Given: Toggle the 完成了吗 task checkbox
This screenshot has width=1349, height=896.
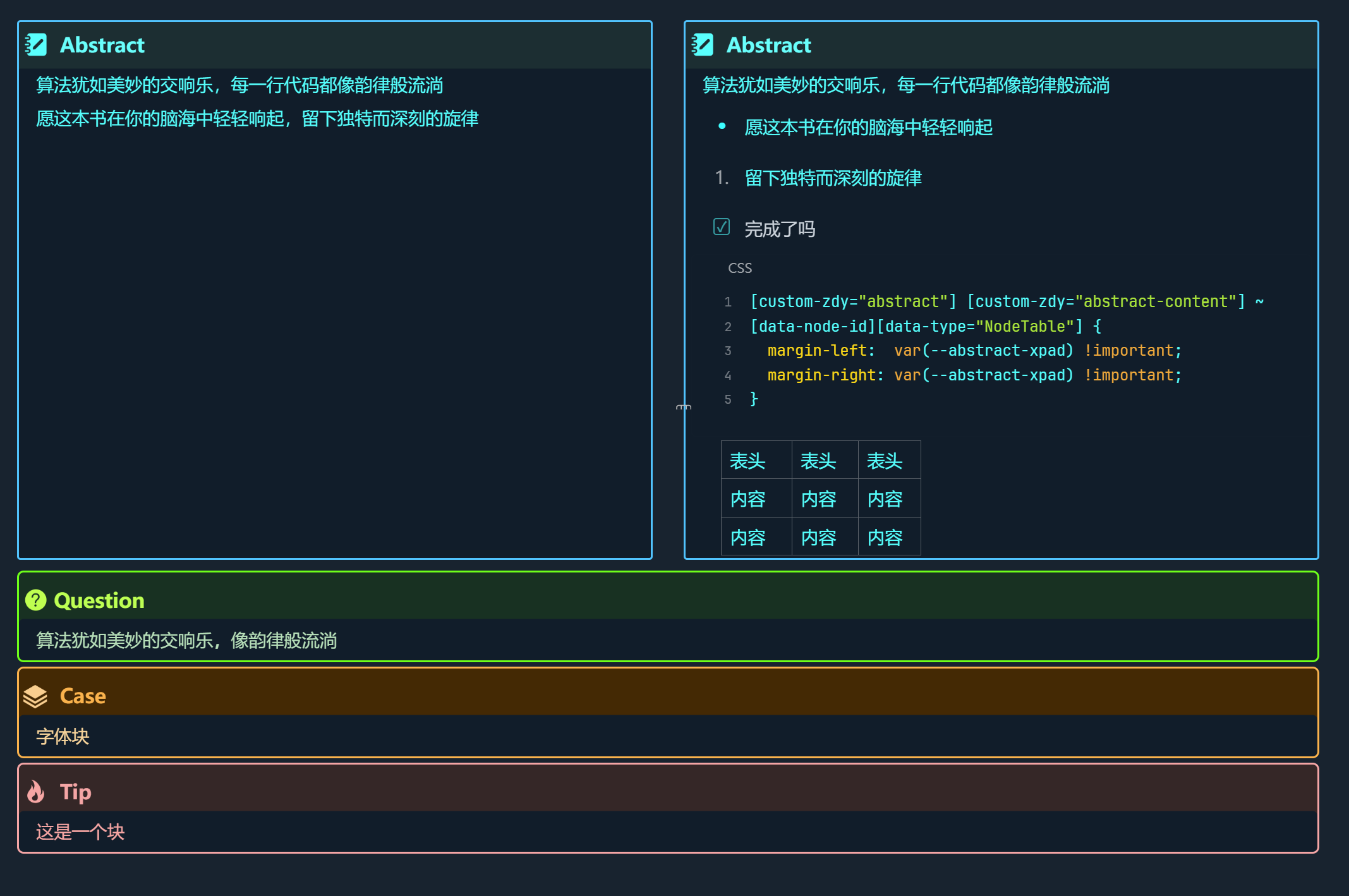Looking at the screenshot, I should pos(722,227).
